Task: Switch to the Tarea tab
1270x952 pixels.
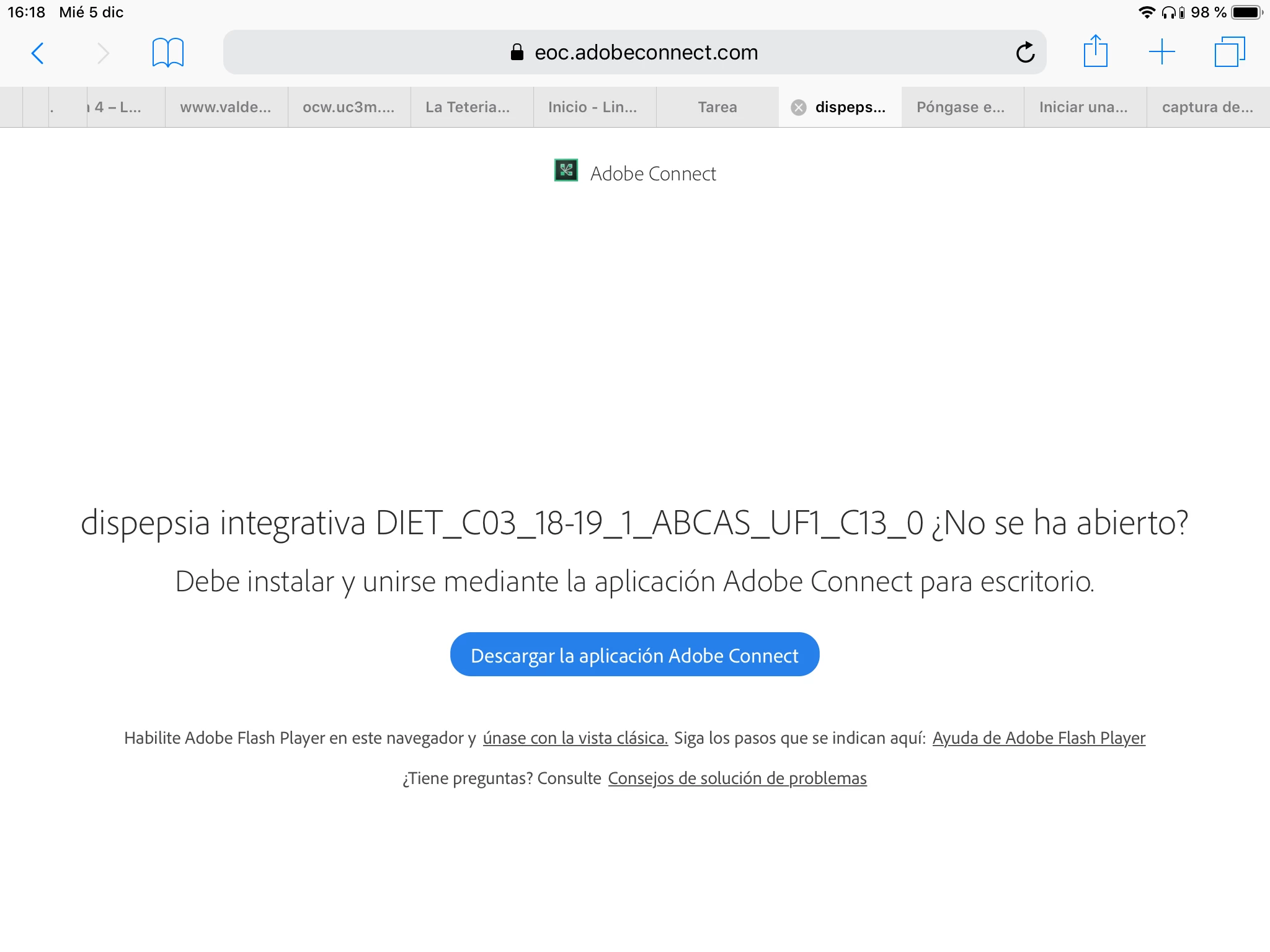Action: click(x=717, y=107)
